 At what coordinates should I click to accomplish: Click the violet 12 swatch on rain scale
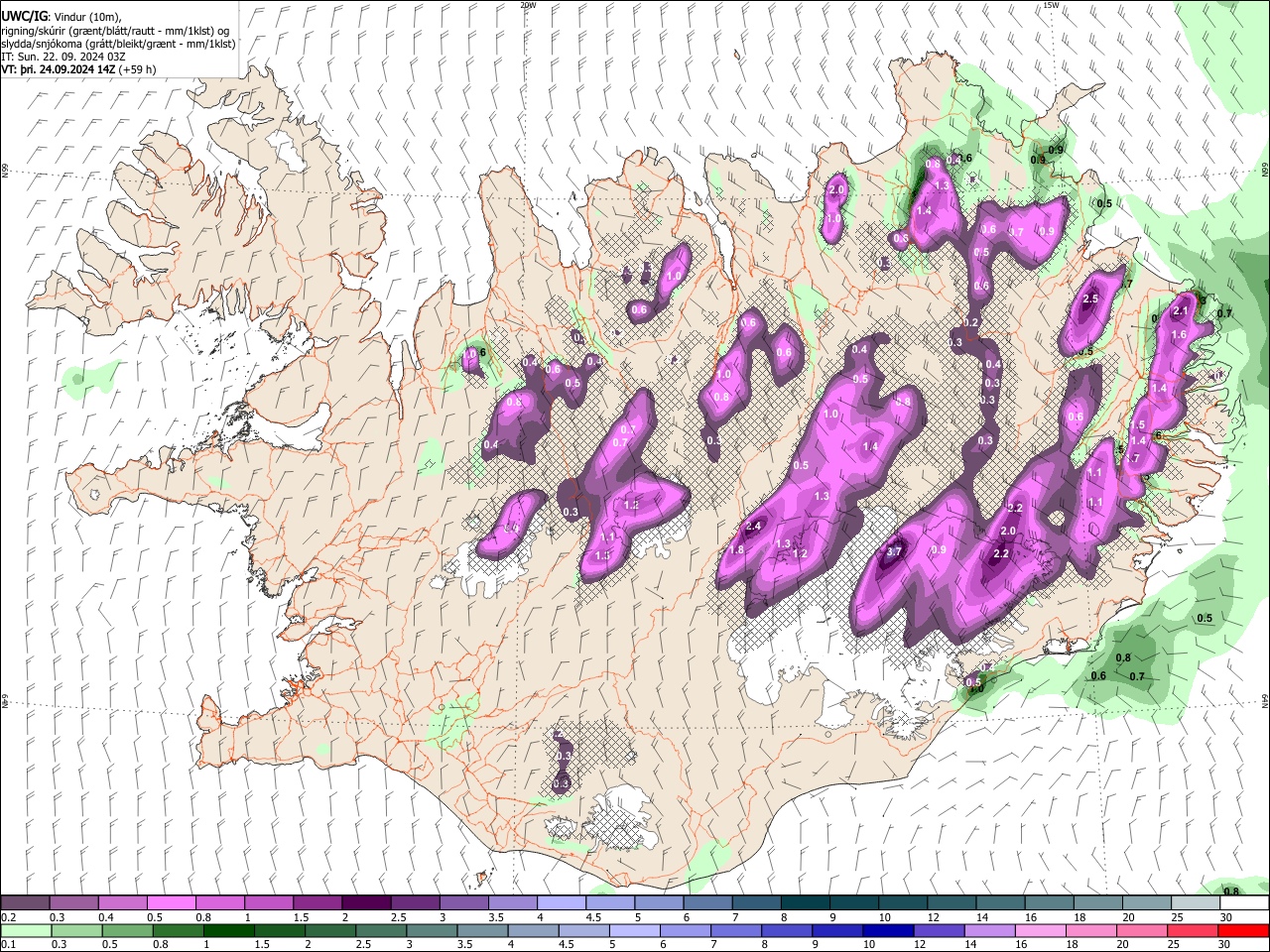938,931
